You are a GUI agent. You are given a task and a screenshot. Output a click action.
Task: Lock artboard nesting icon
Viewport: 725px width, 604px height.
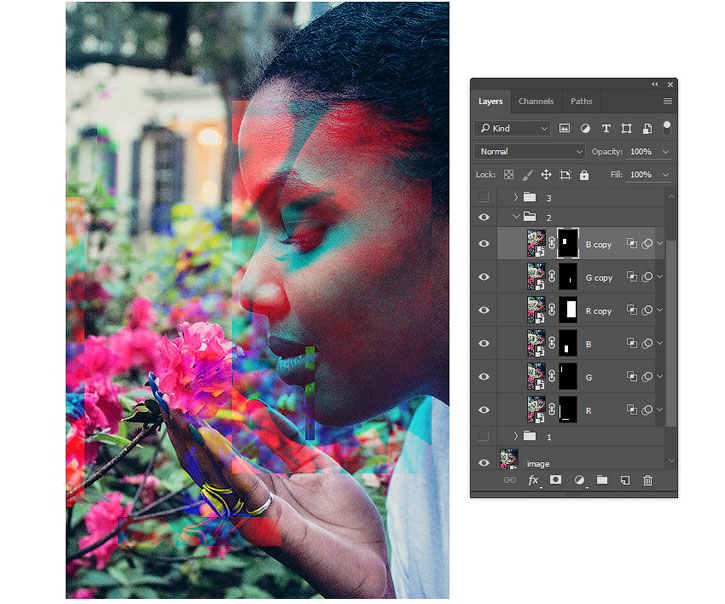coord(565,174)
